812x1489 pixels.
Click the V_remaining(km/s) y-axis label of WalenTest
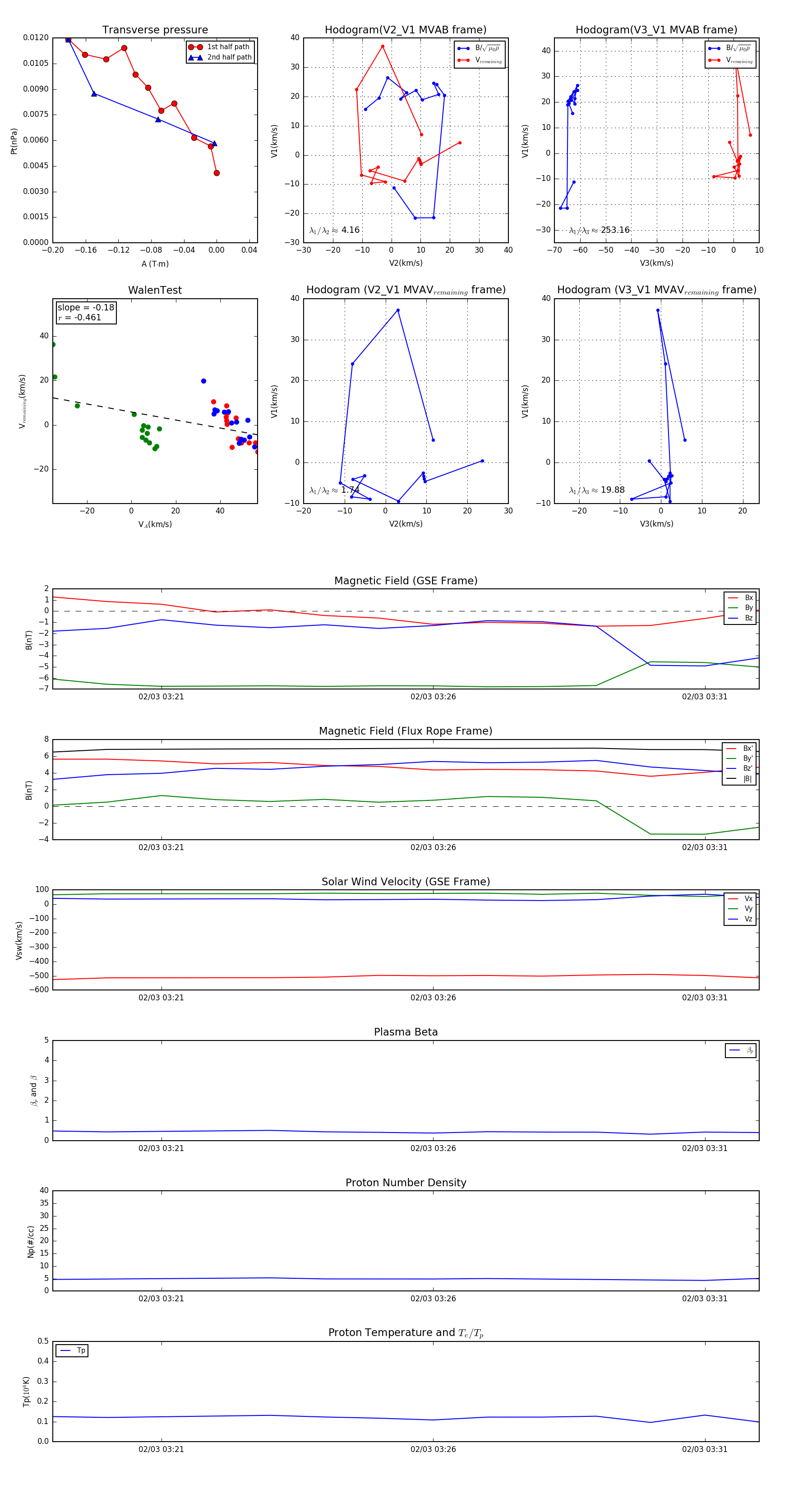[23, 401]
